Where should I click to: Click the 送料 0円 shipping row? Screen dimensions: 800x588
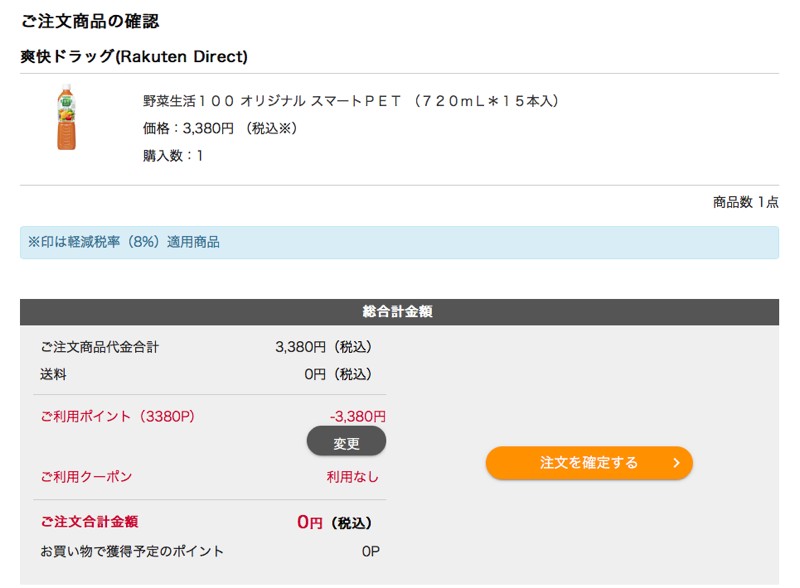pos(206,374)
